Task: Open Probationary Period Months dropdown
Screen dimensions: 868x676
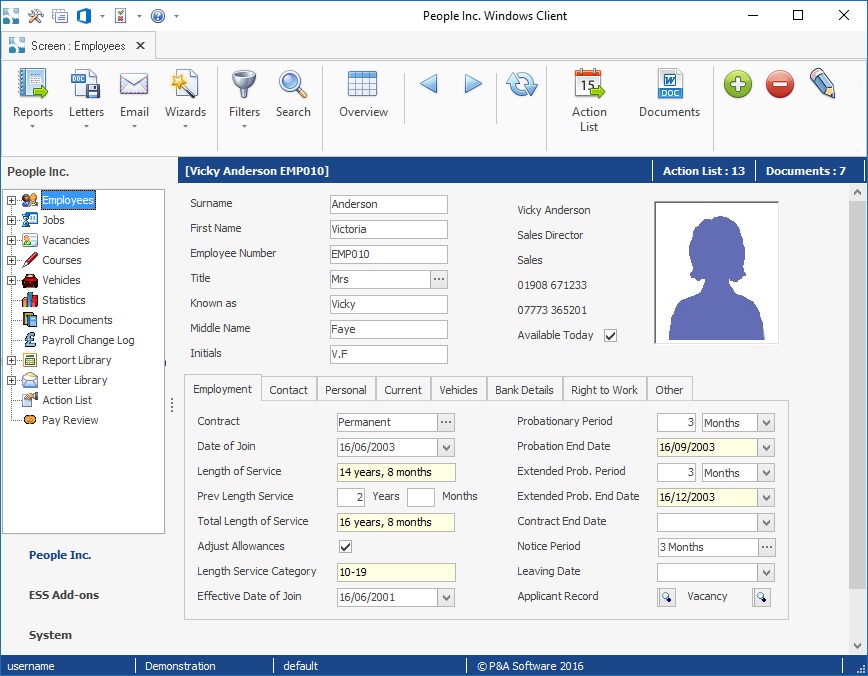Action: 766,422
